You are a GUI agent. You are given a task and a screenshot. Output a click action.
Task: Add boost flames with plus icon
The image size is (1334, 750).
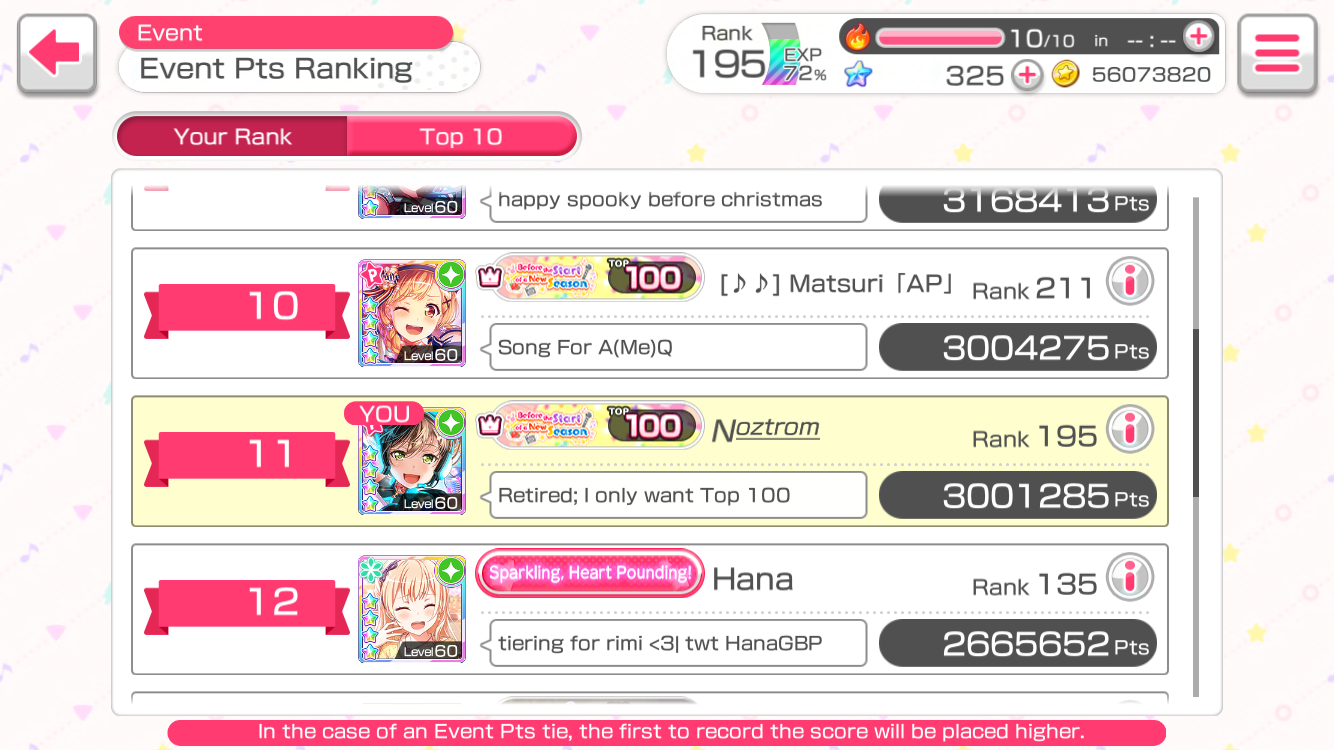pos(1198,38)
